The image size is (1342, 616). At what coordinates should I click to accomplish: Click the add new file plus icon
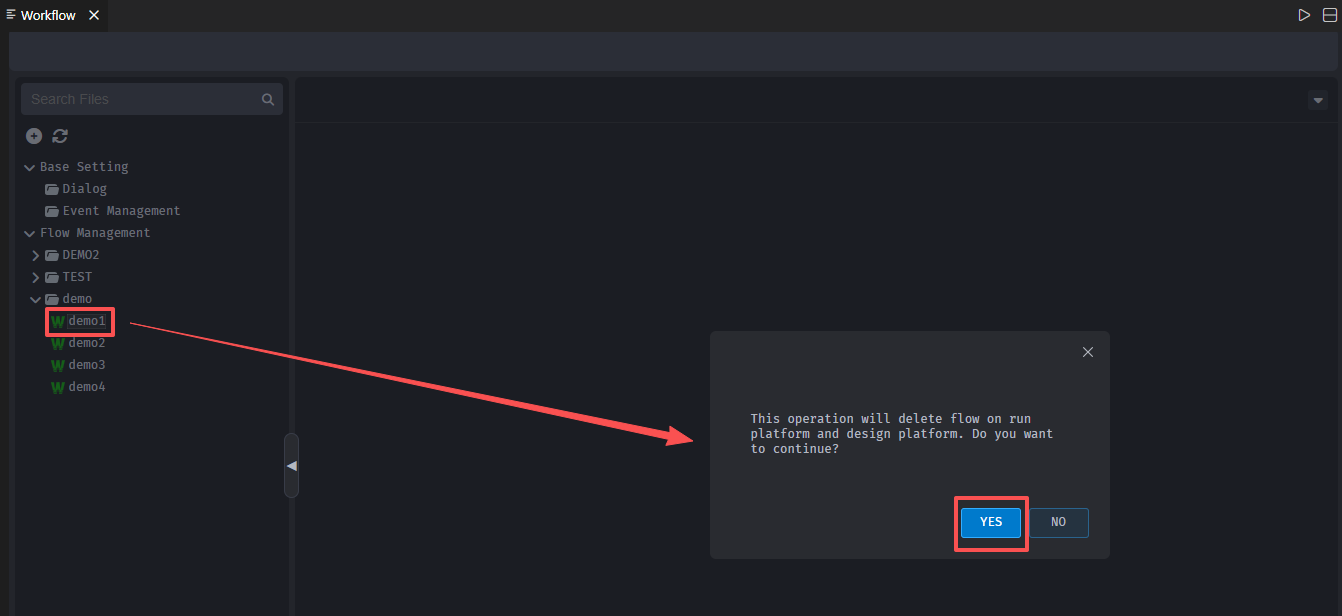34,136
